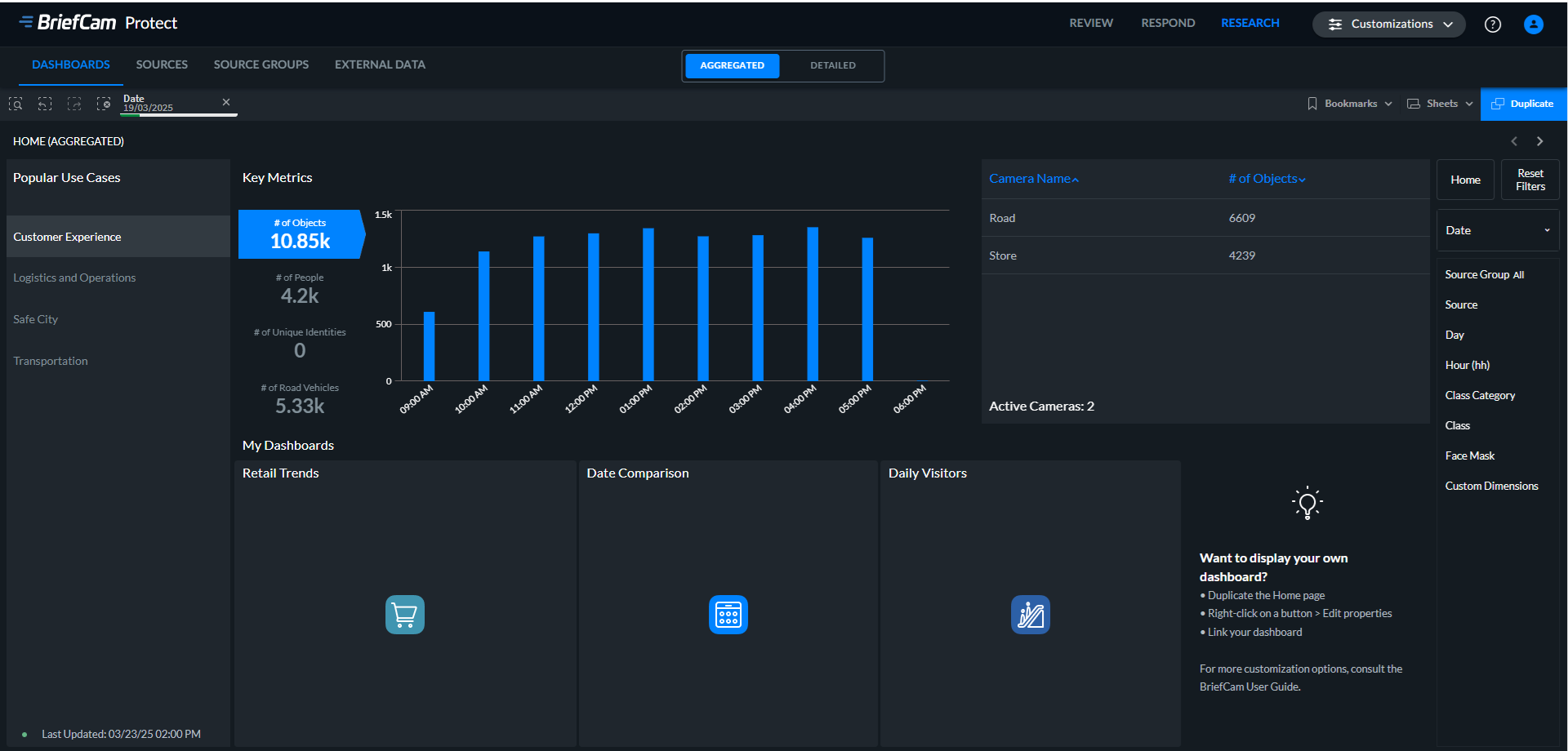Screen dimensions: 1568x751
Task: Go to next sheet arrow
Action: [x=1540, y=141]
